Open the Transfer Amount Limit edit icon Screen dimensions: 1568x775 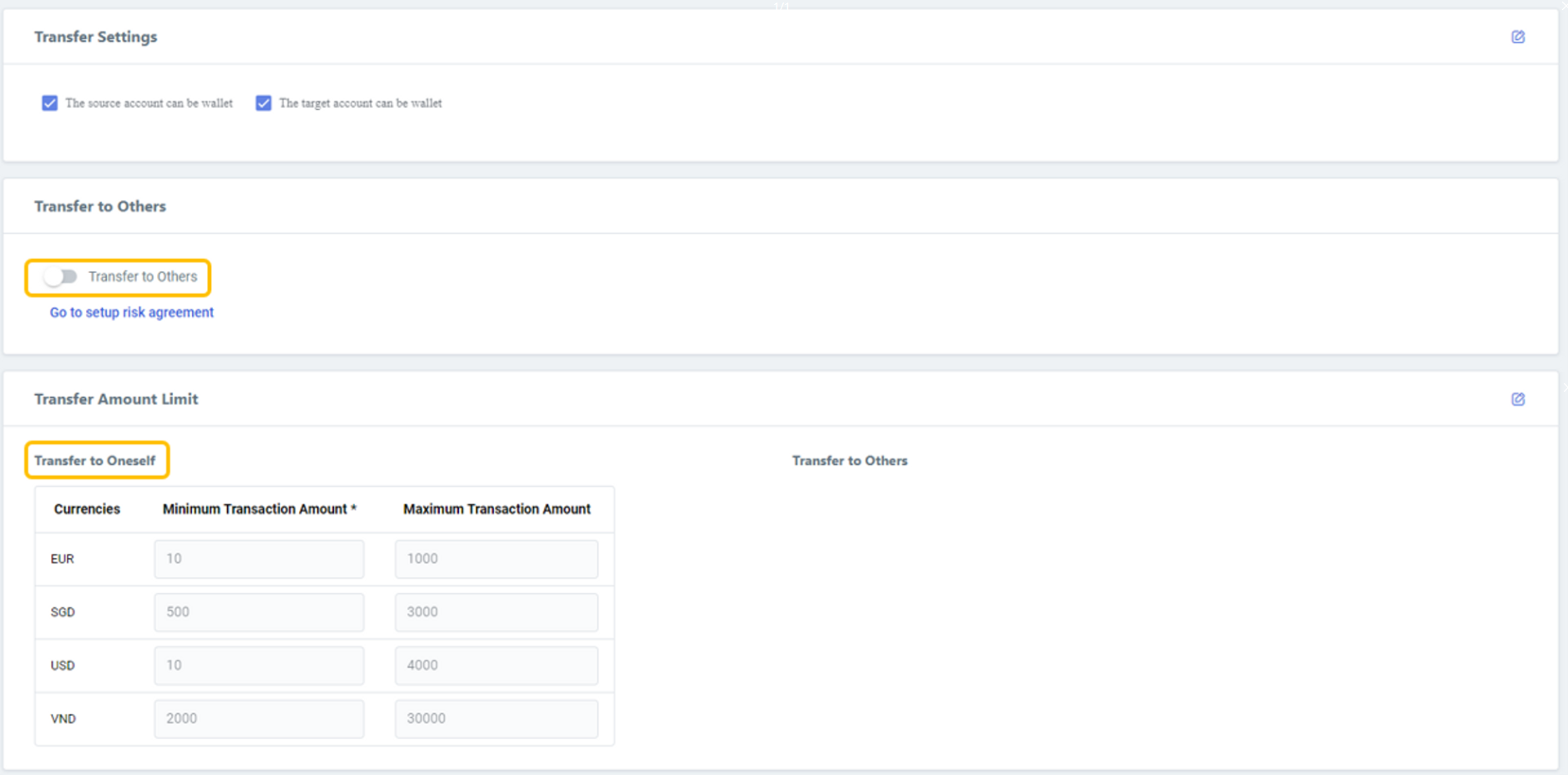[x=1517, y=399]
